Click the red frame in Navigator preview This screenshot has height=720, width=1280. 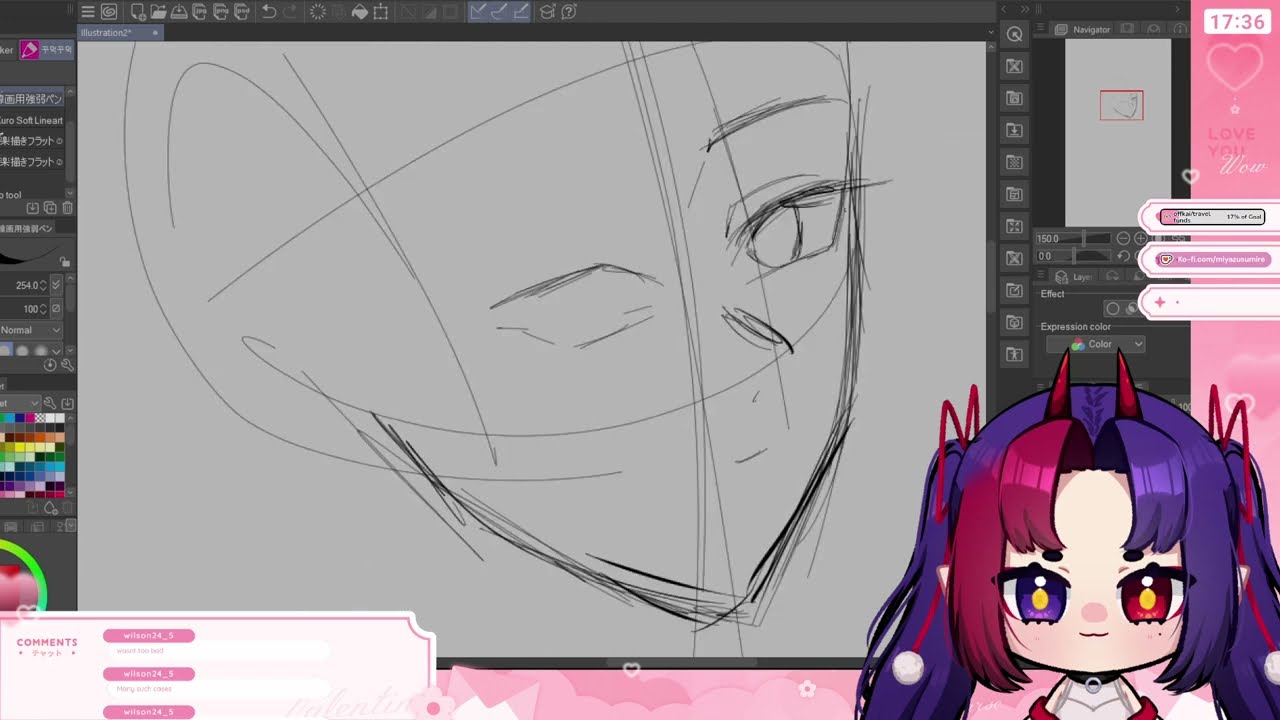point(1122,105)
